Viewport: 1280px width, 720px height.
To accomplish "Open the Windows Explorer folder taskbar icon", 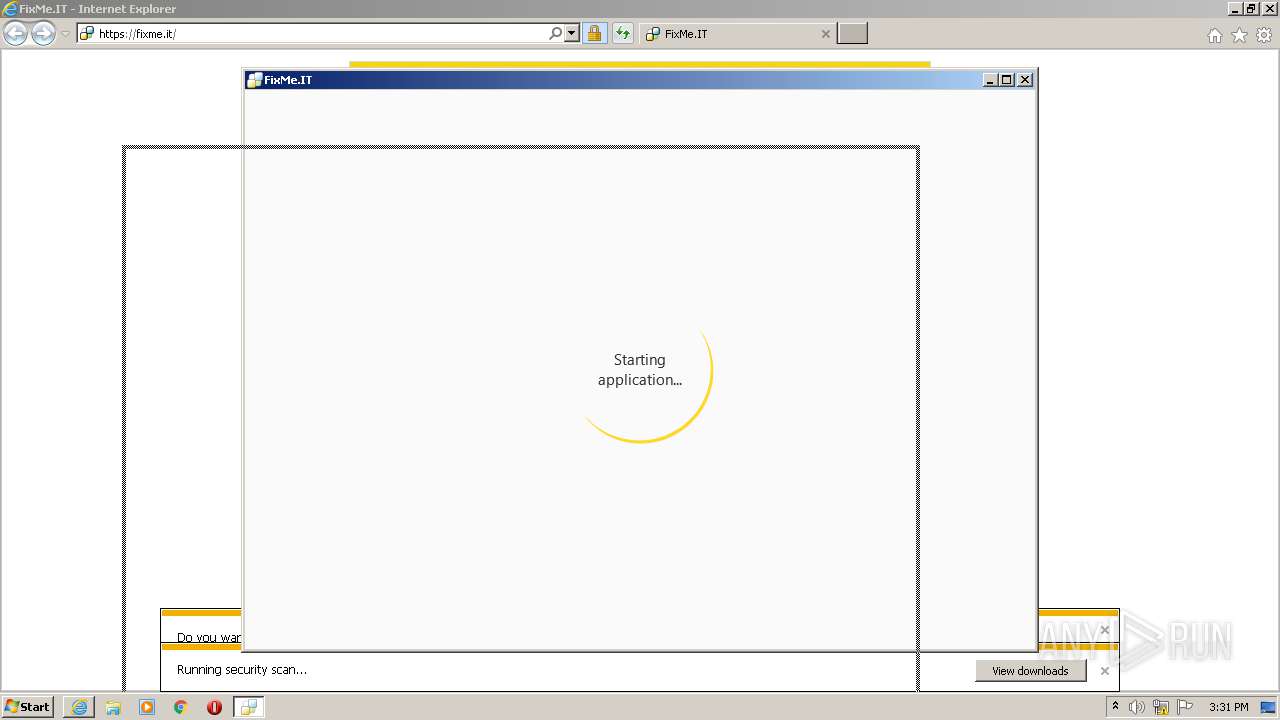I will click(113, 707).
